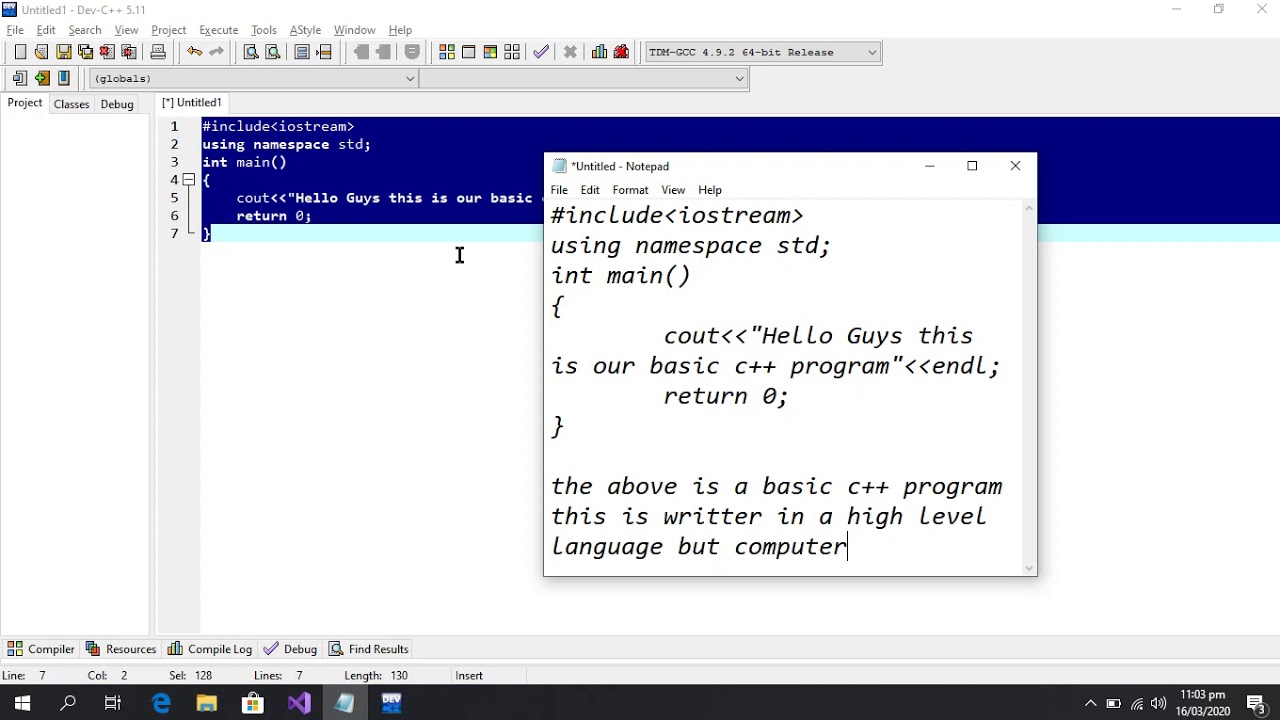Click the Goto Line icon
The image size is (1280, 720).
point(324,52)
